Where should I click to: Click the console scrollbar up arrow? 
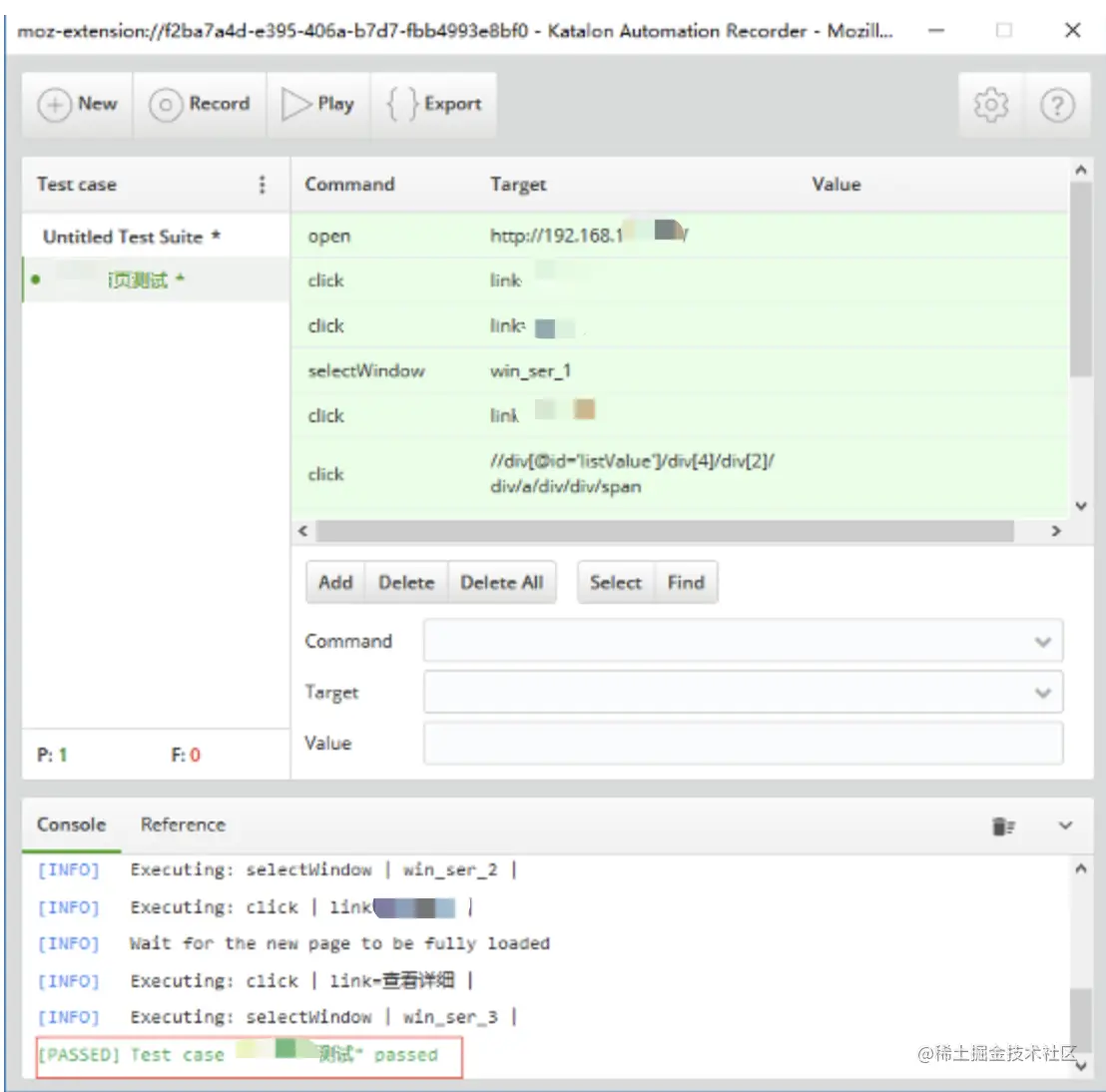pyautogui.click(x=1081, y=869)
